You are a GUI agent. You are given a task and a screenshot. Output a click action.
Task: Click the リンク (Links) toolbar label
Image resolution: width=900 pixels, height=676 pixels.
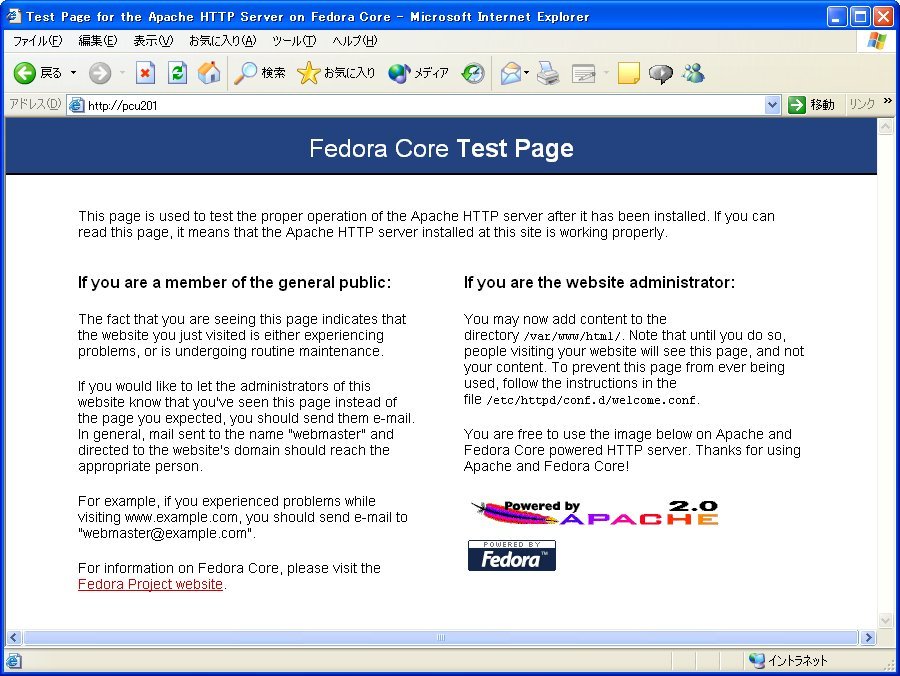[x=862, y=104]
